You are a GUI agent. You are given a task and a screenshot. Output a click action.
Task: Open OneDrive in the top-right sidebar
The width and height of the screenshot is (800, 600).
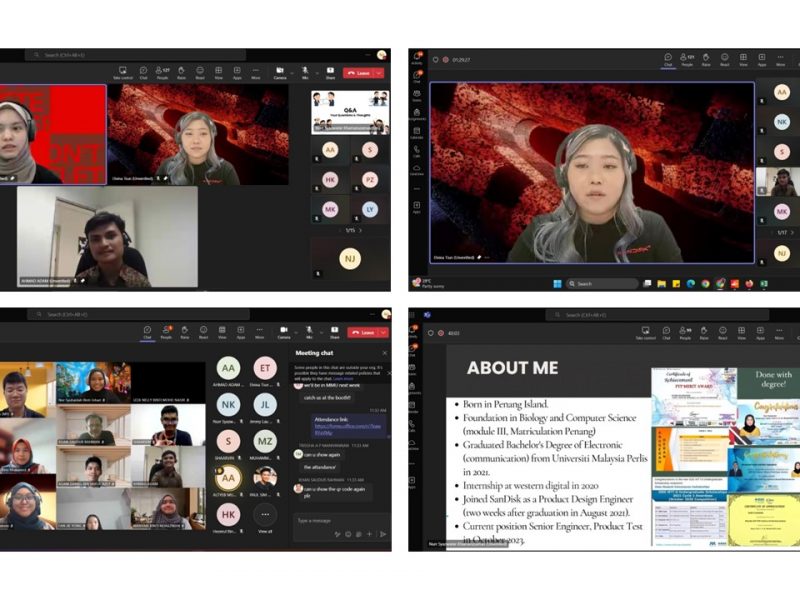coord(417,170)
